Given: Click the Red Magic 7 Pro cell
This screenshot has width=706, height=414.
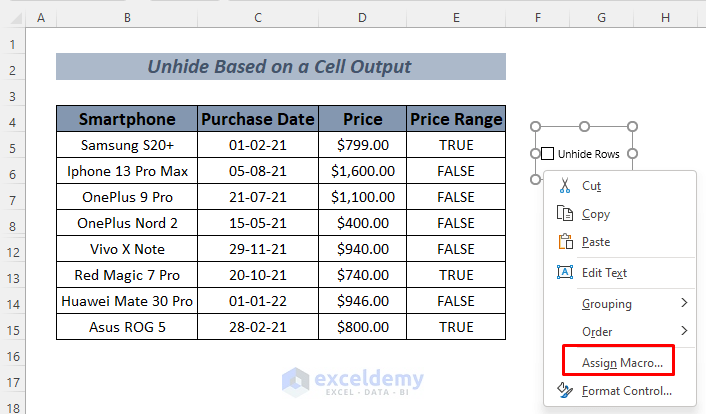Looking at the screenshot, I should [127, 275].
